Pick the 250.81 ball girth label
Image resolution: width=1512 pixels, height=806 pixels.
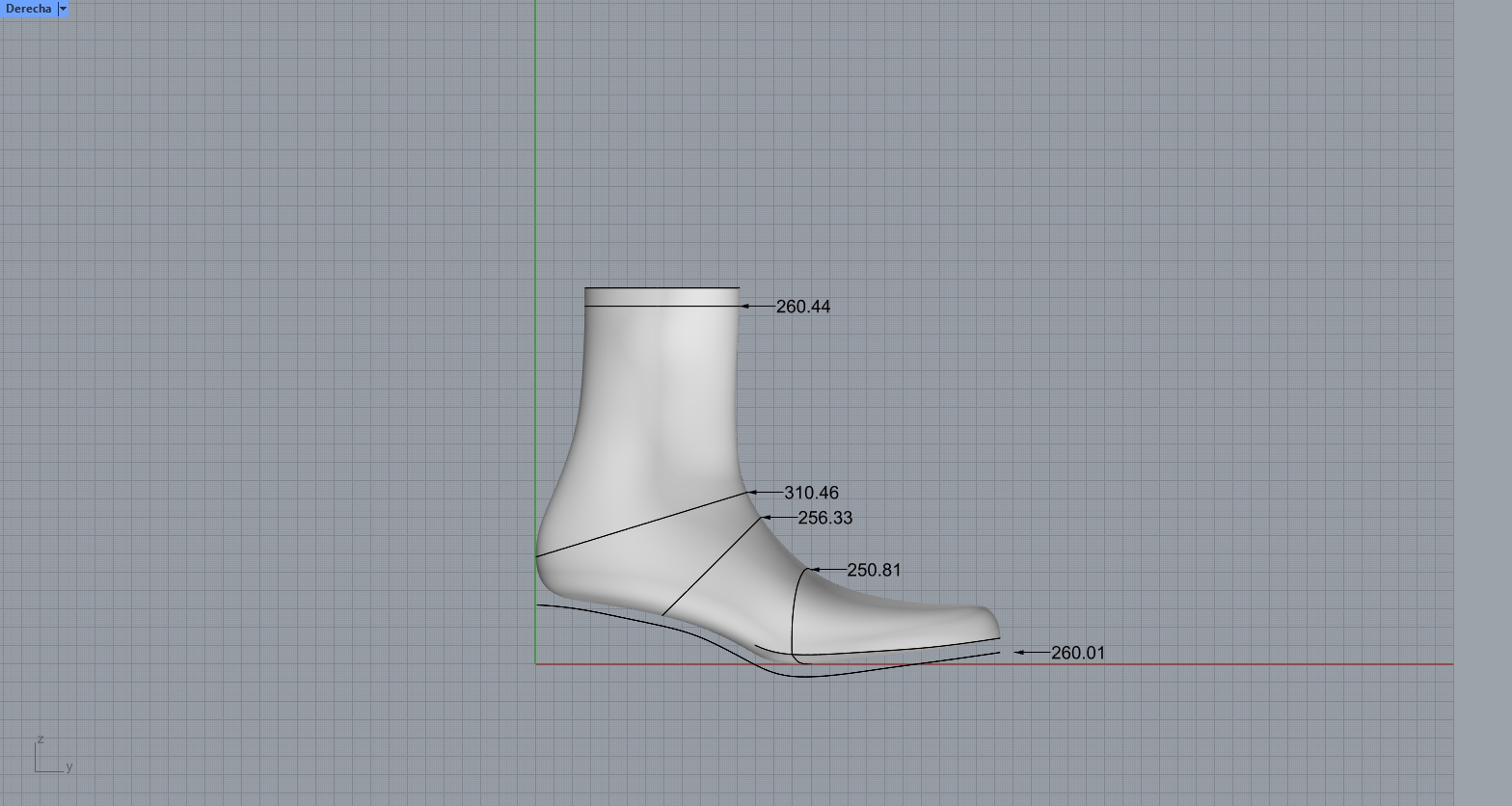874,570
